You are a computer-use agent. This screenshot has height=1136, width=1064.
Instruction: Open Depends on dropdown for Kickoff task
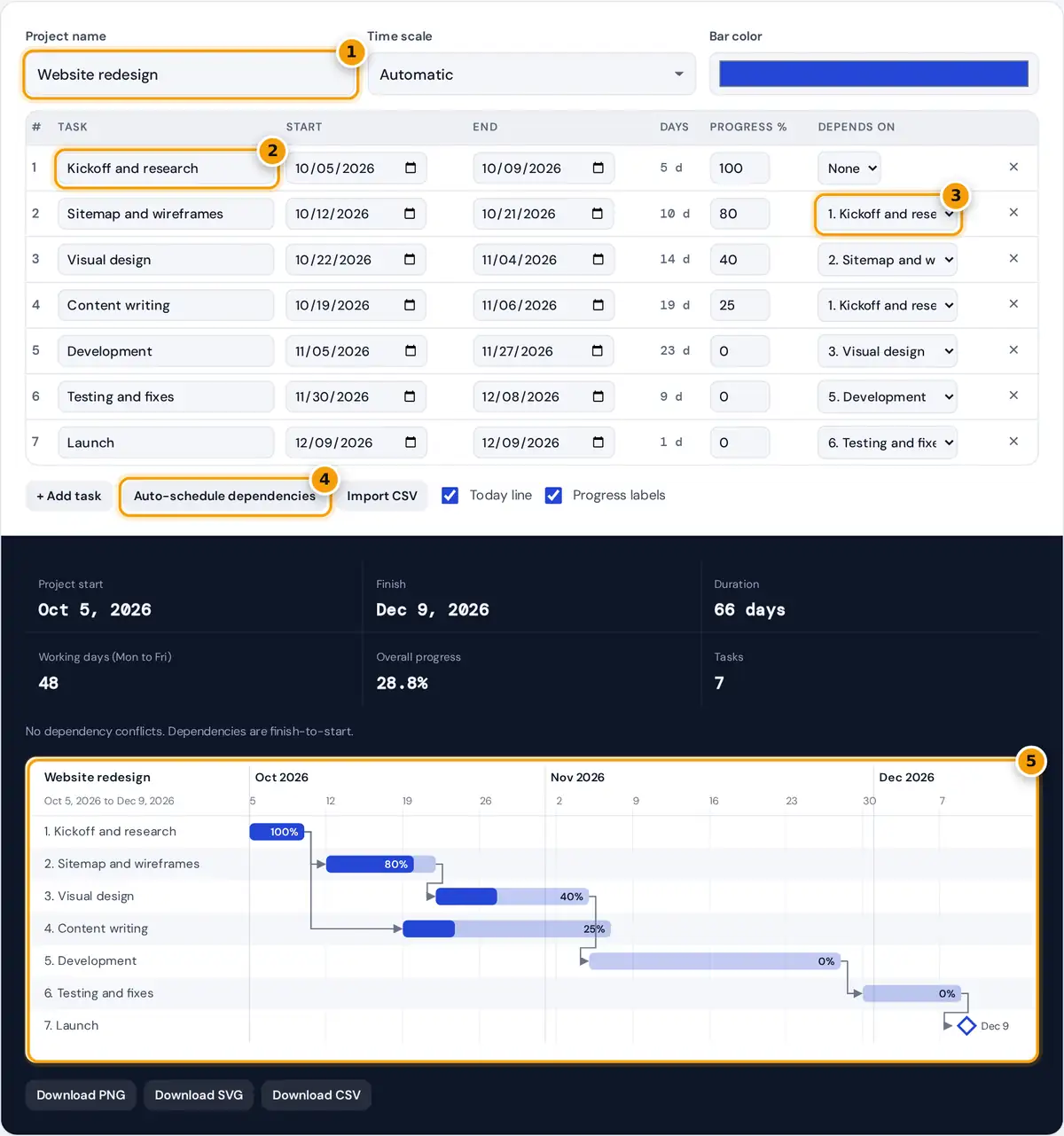pyautogui.click(x=850, y=168)
